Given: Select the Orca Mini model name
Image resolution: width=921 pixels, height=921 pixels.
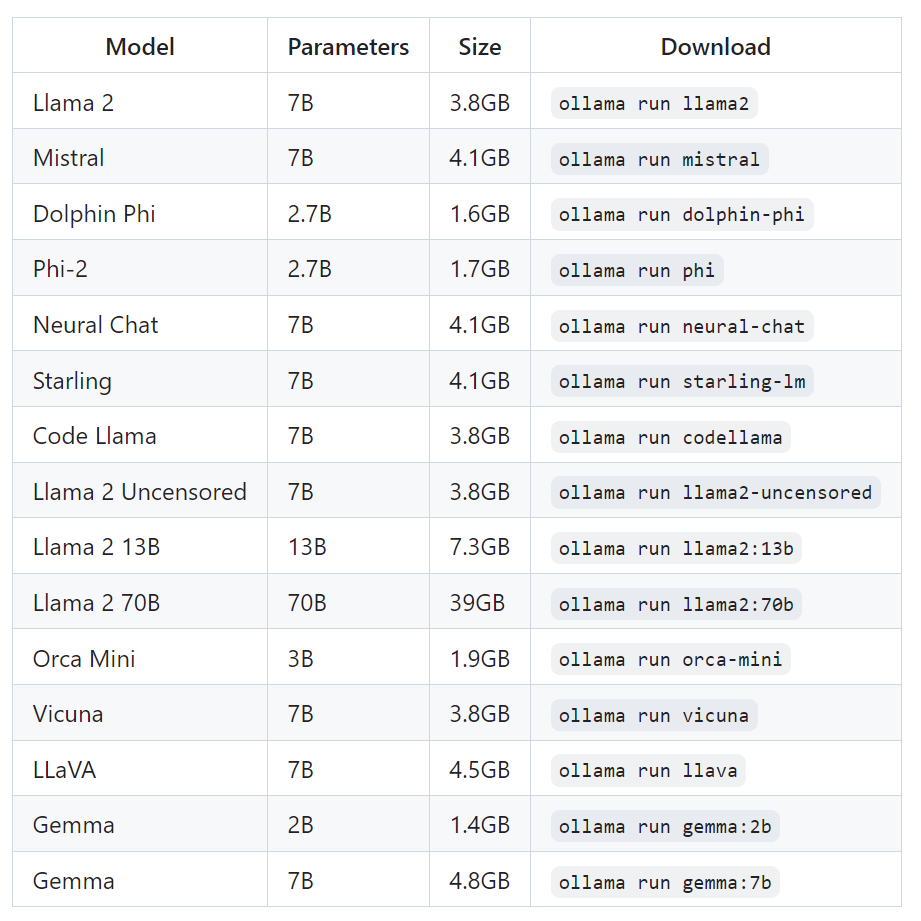Looking at the screenshot, I should (84, 658).
